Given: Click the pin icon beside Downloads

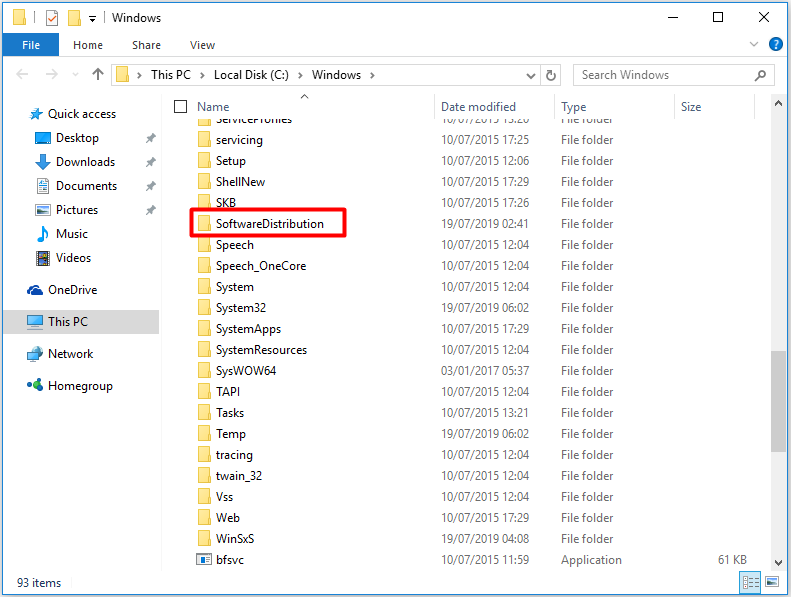Looking at the screenshot, I should (150, 162).
